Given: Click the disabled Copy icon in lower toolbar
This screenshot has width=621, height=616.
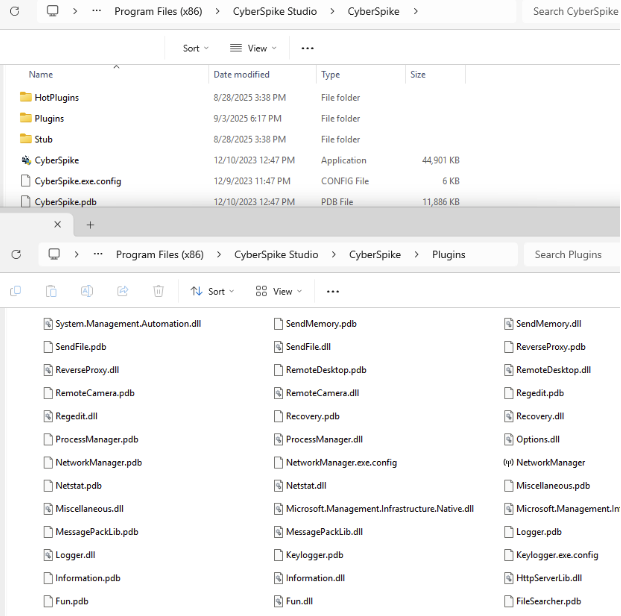Looking at the screenshot, I should click(x=15, y=291).
